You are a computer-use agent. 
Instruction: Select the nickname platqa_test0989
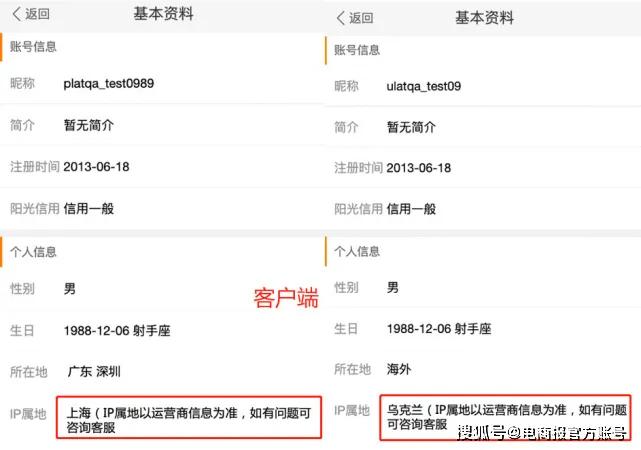pyautogui.click(x=108, y=84)
